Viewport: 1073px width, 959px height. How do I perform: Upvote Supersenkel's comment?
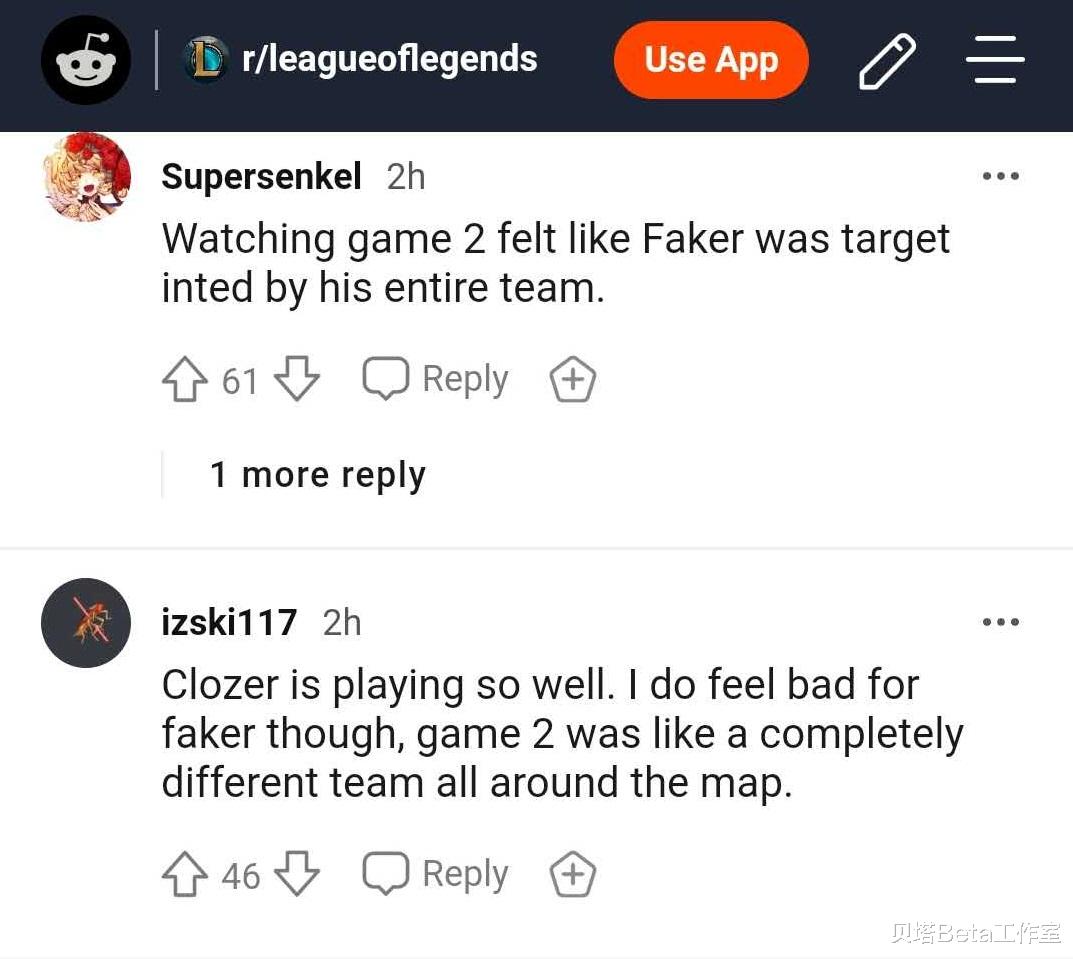pos(184,379)
